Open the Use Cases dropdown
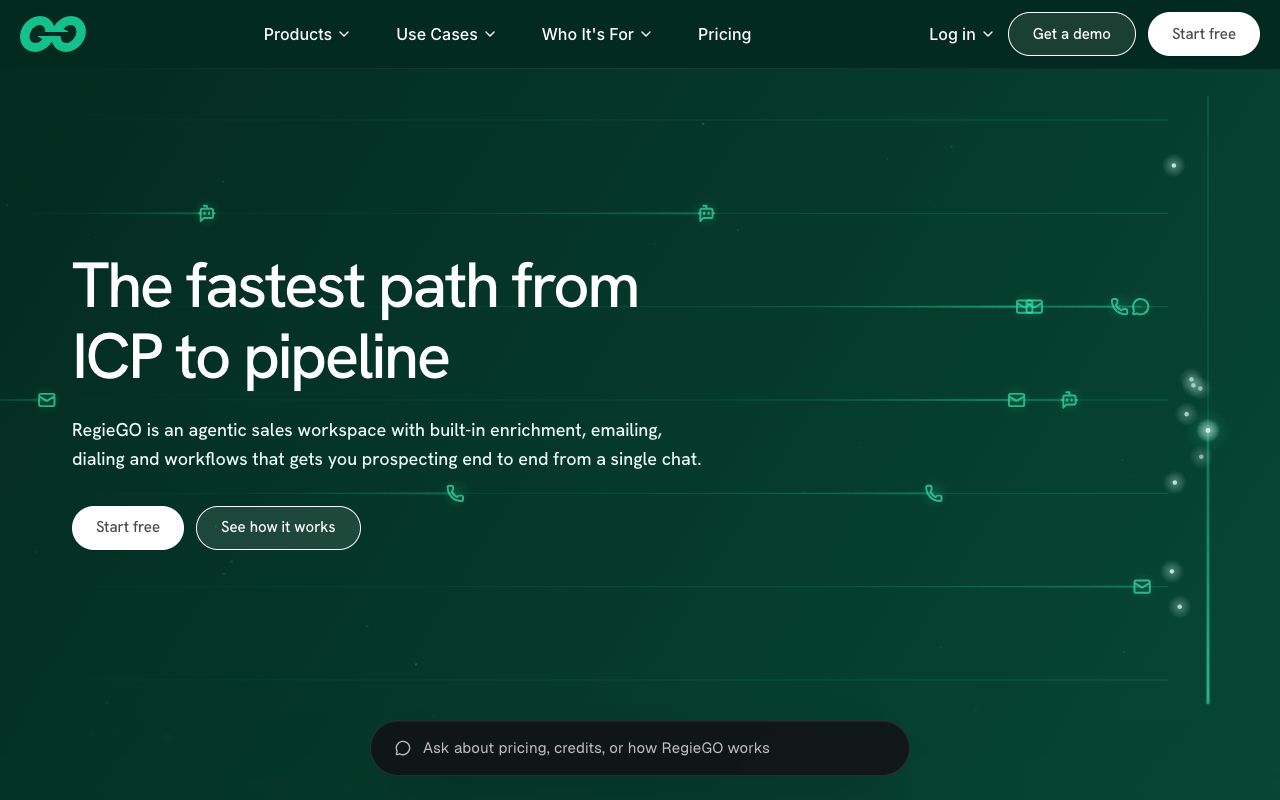1280x800 pixels. pyautogui.click(x=446, y=34)
